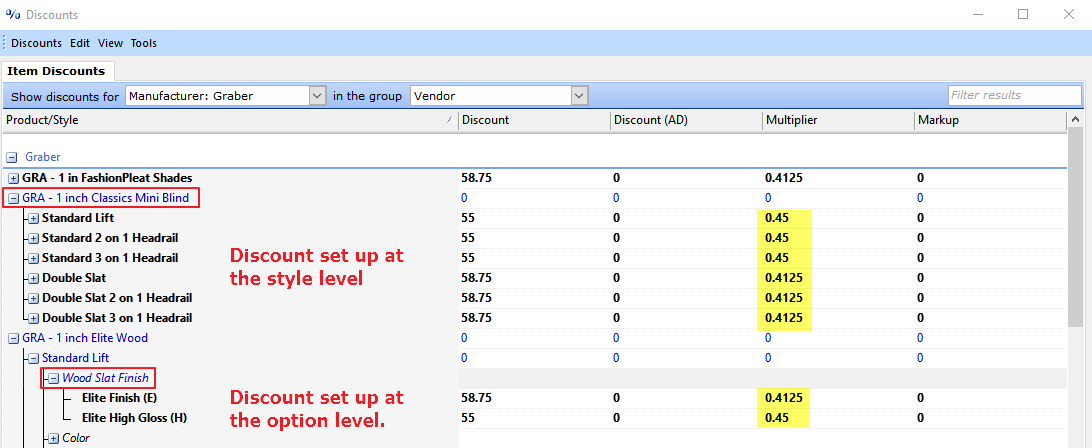
Task: Maximize the Discounts window
Action: (x=1022, y=14)
